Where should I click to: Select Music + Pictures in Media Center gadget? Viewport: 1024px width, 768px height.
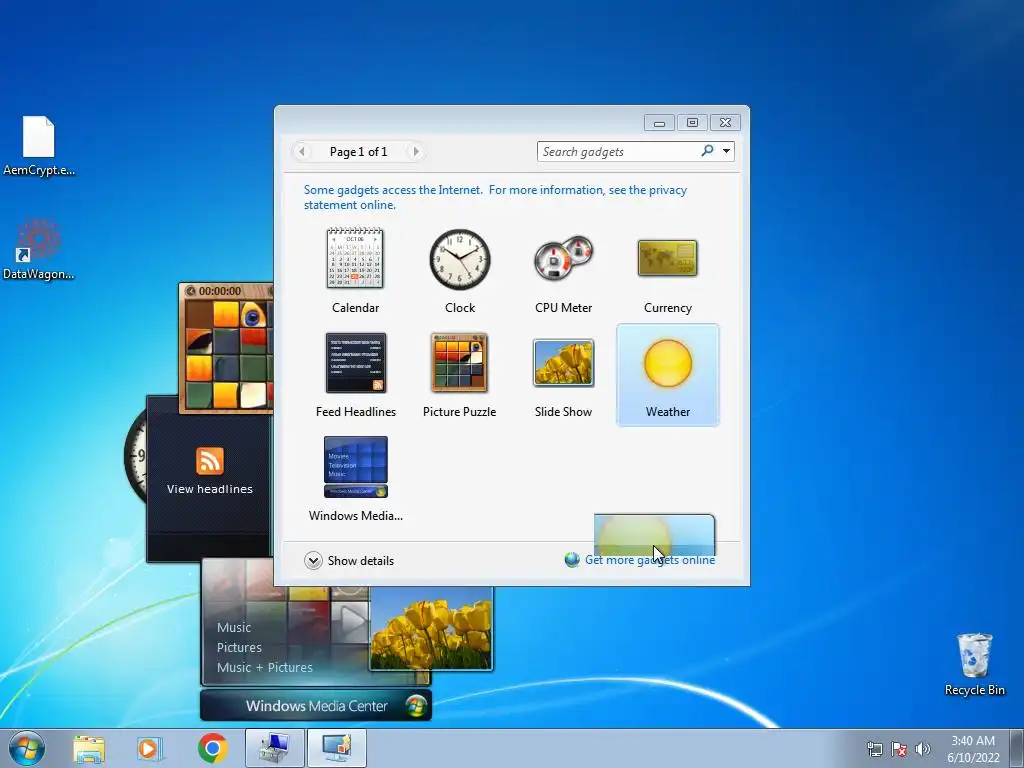(264, 667)
